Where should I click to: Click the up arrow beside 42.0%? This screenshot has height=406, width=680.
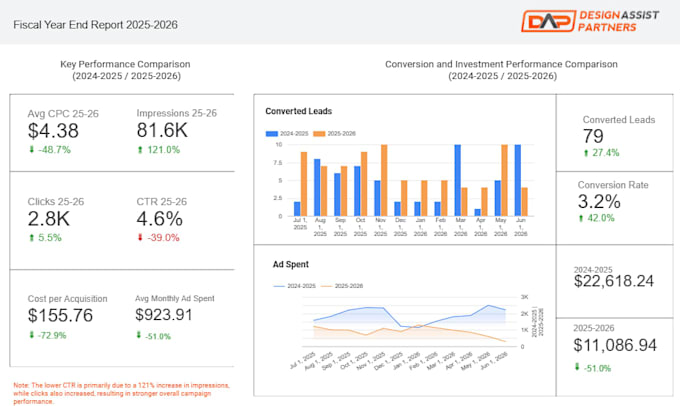(x=581, y=218)
